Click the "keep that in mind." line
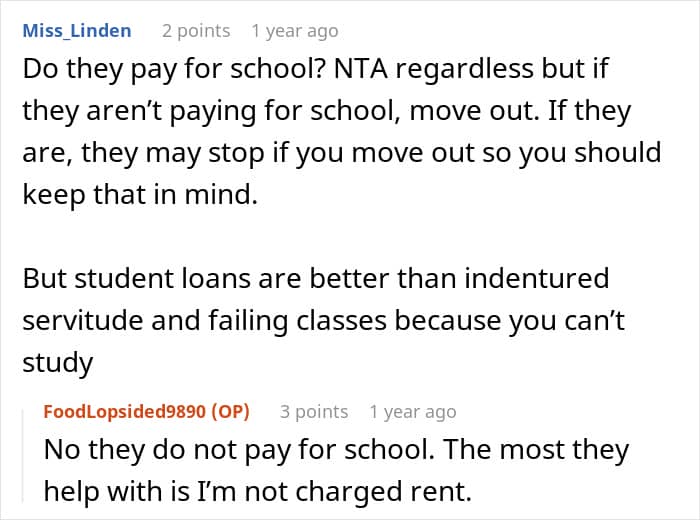 pyautogui.click(x=140, y=195)
